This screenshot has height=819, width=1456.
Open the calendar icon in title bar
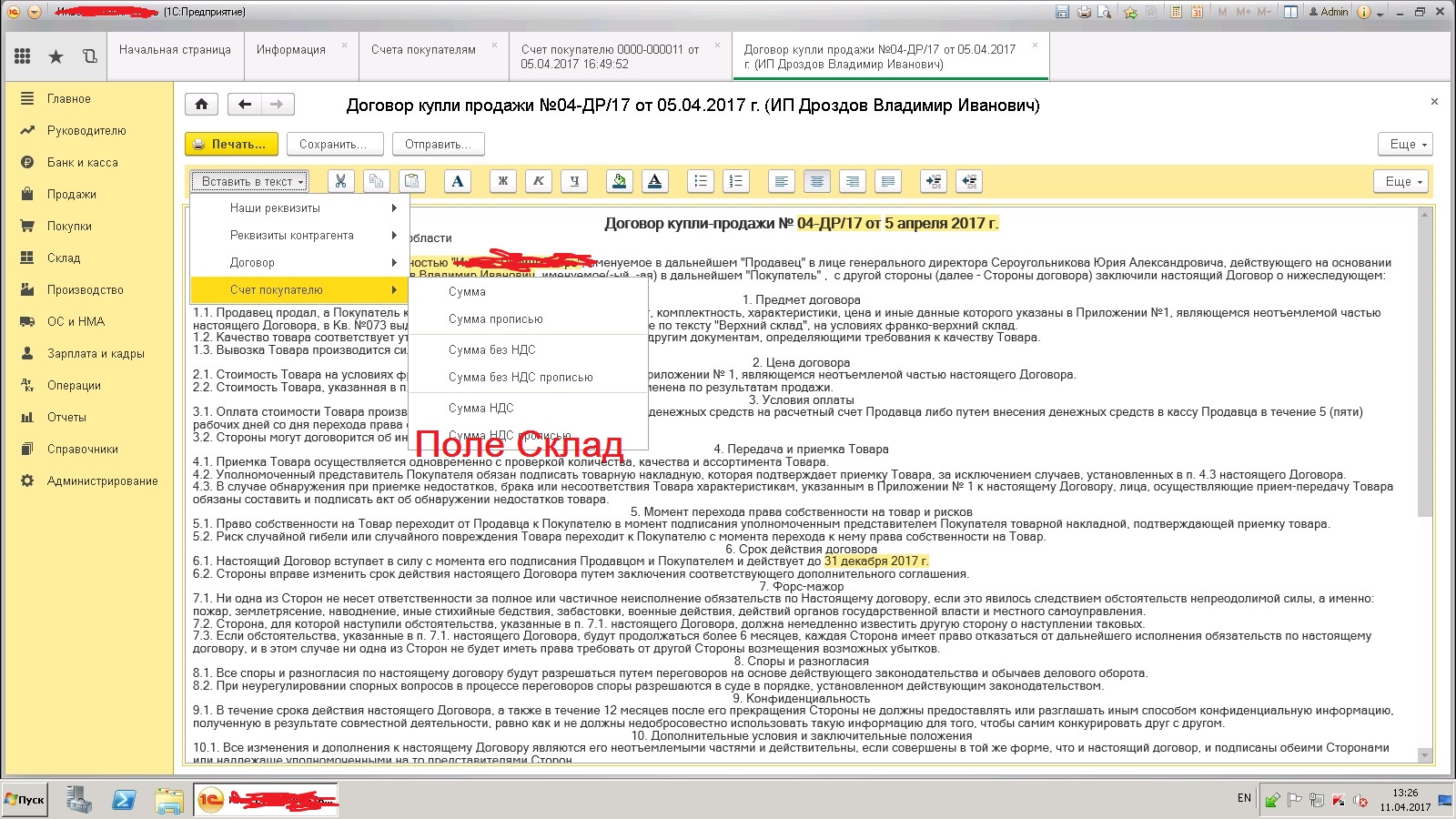pos(1198,12)
